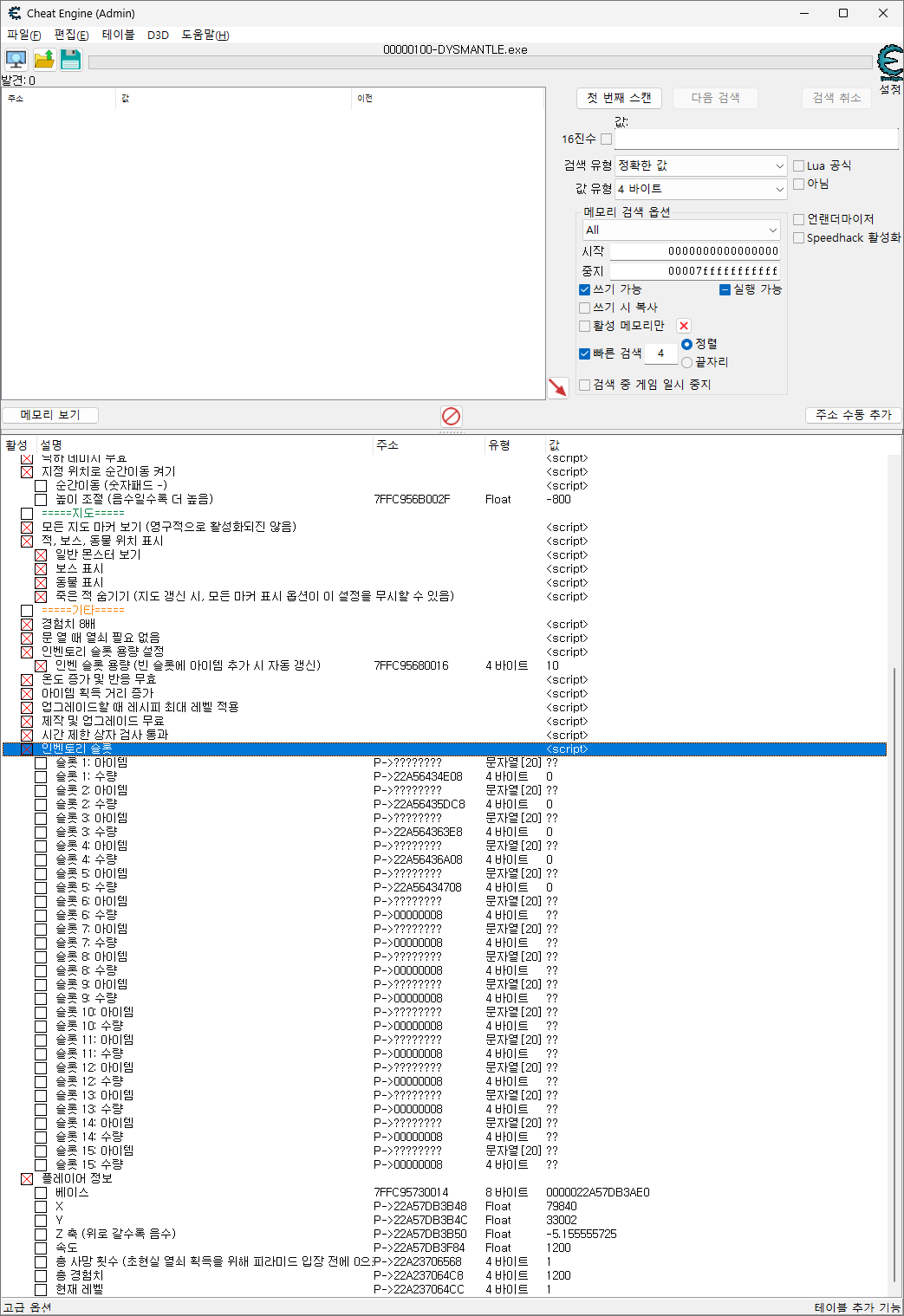The image size is (904, 1316).
Task: Click the 다음 검색 button
Action: 715,98
